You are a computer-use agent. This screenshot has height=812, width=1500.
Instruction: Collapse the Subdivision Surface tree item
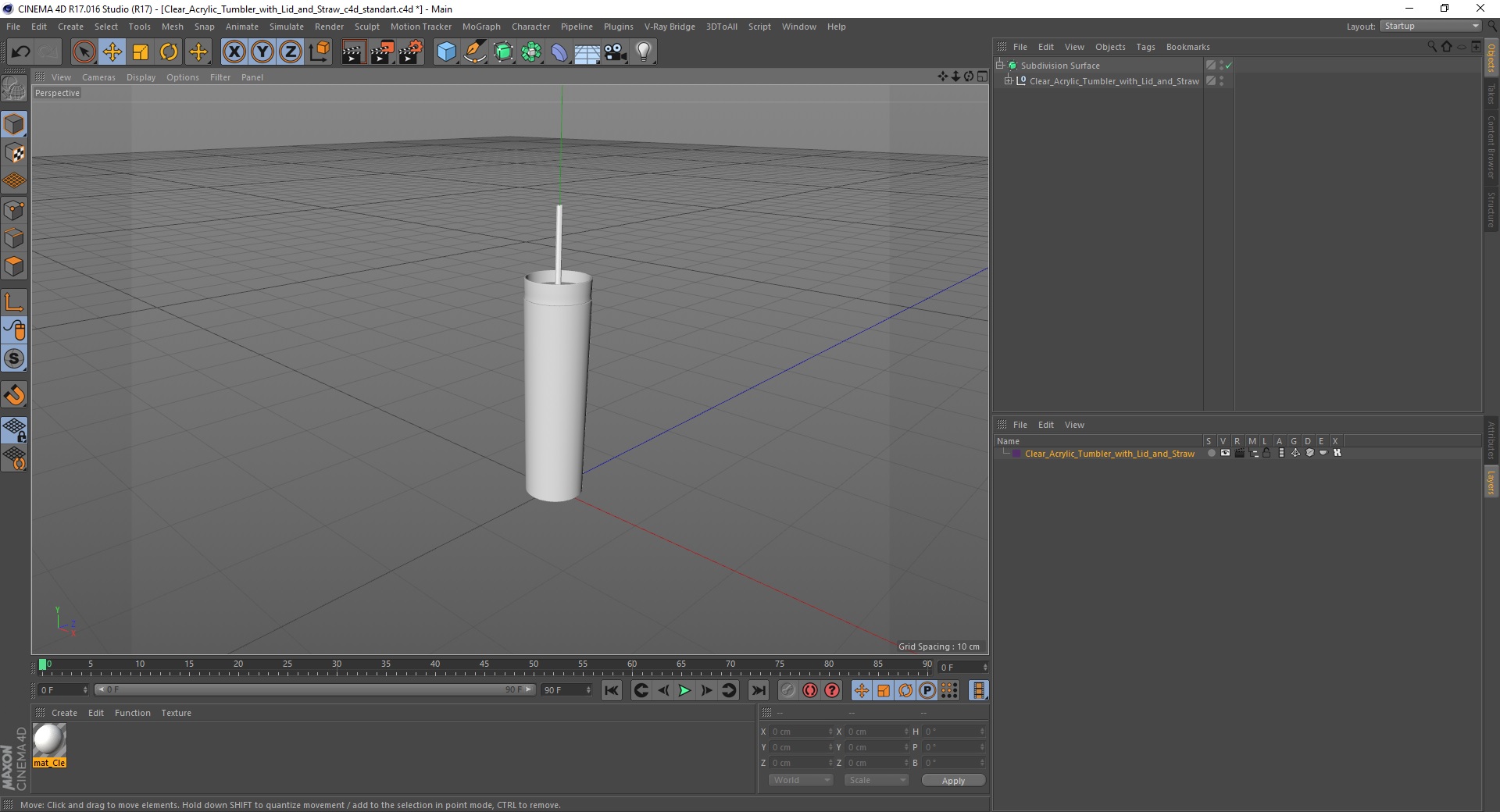1000,65
